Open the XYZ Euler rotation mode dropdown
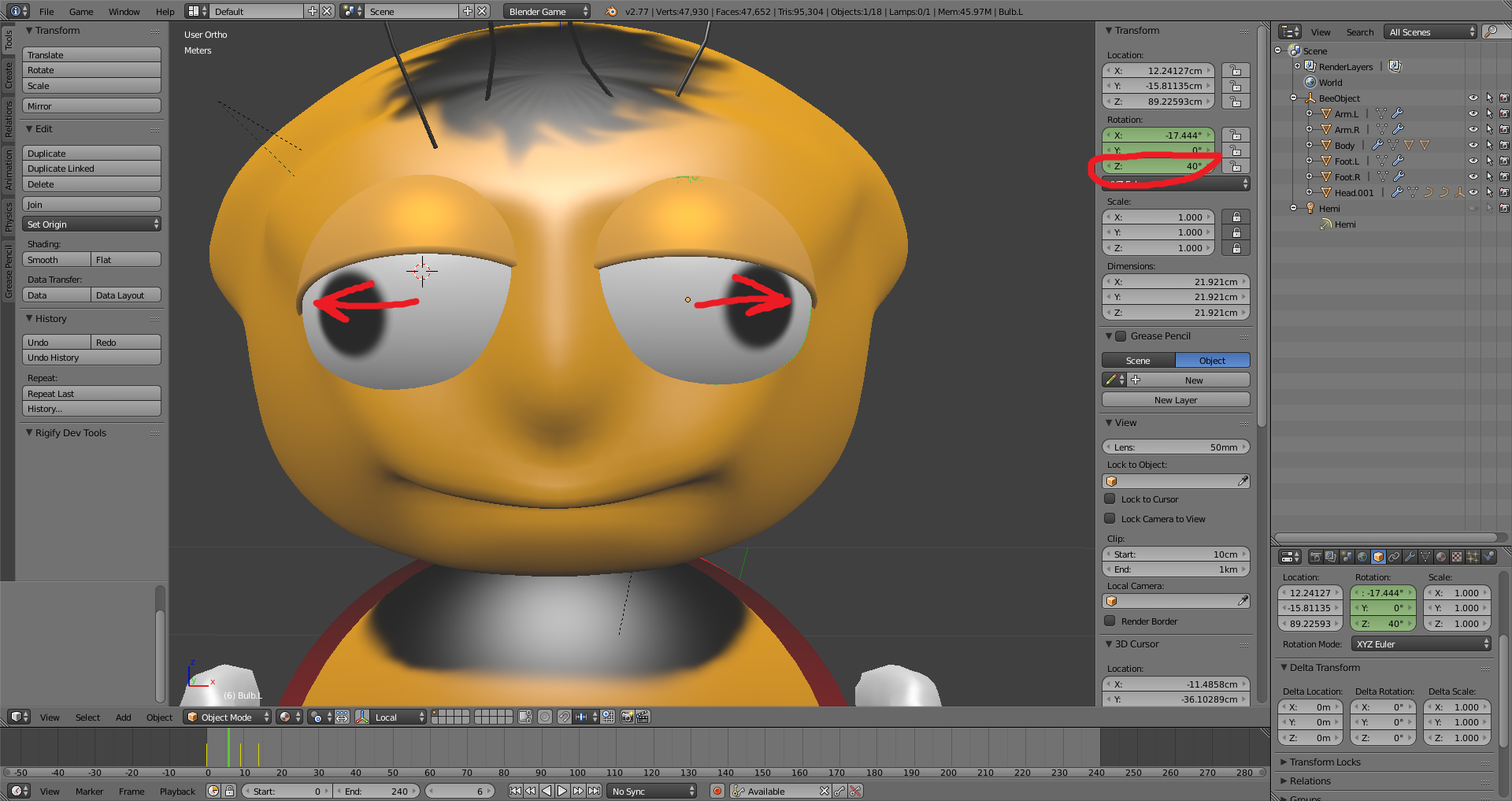Image resolution: width=1512 pixels, height=801 pixels. [1421, 643]
